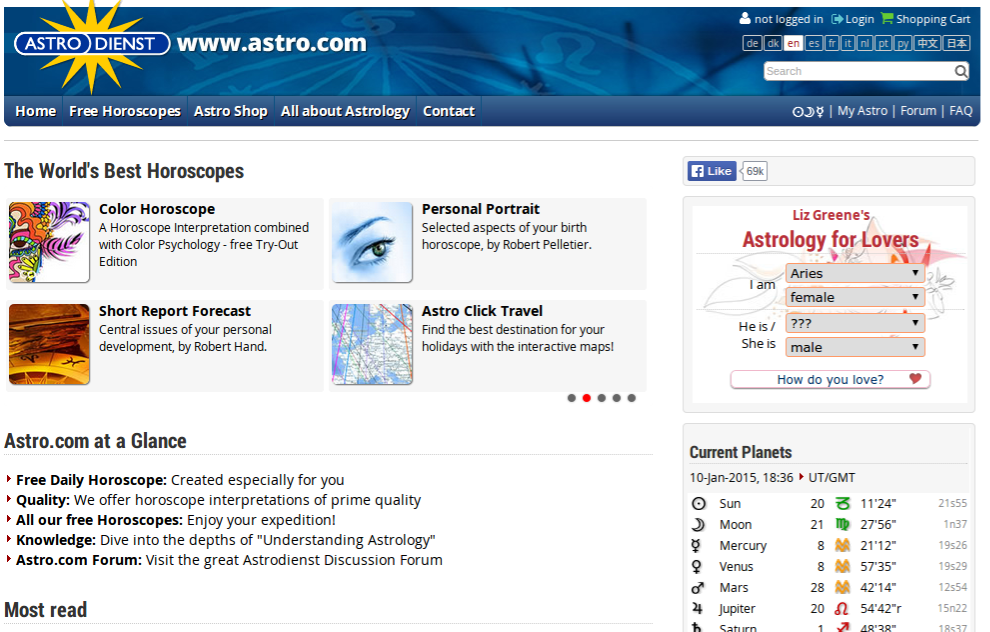Click the How do you love? button
The height and width of the screenshot is (632, 990).
830,379
